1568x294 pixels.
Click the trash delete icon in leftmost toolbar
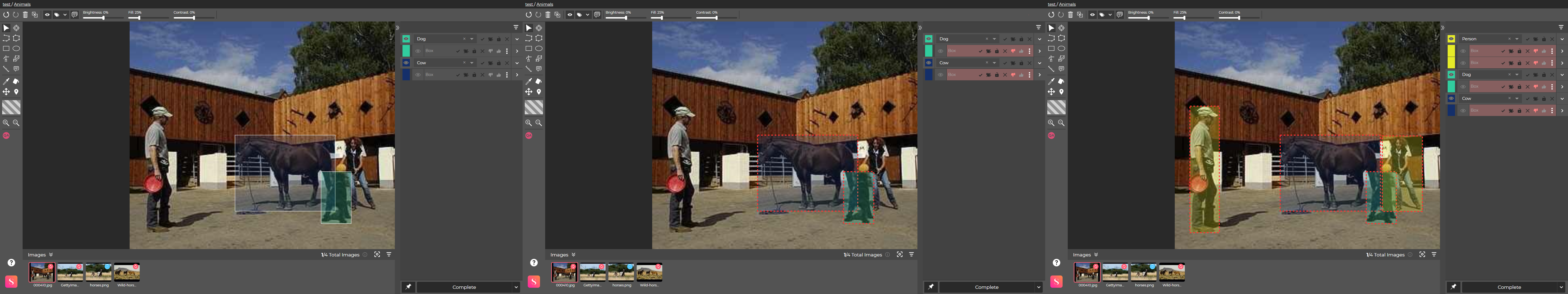[x=26, y=15]
